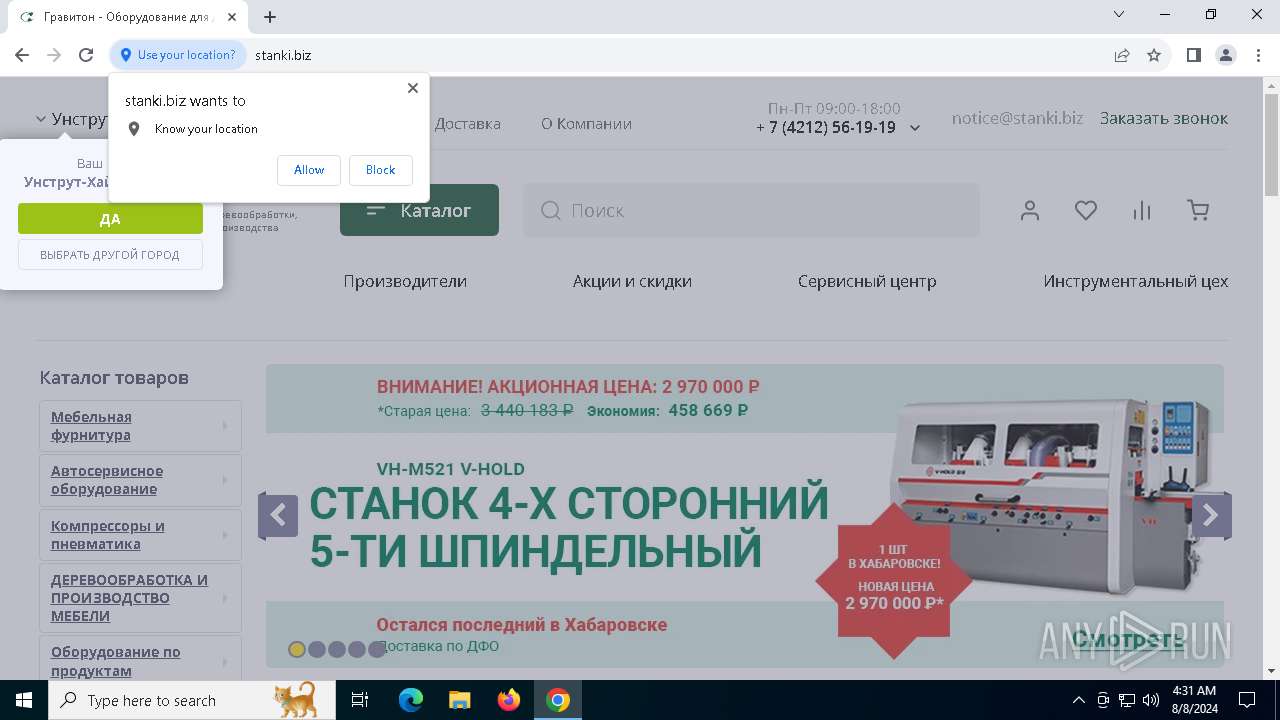Screen dimensions: 1280x720
Task: Open Chrome three-dot menu
Action: click(x=1257, y=55)
